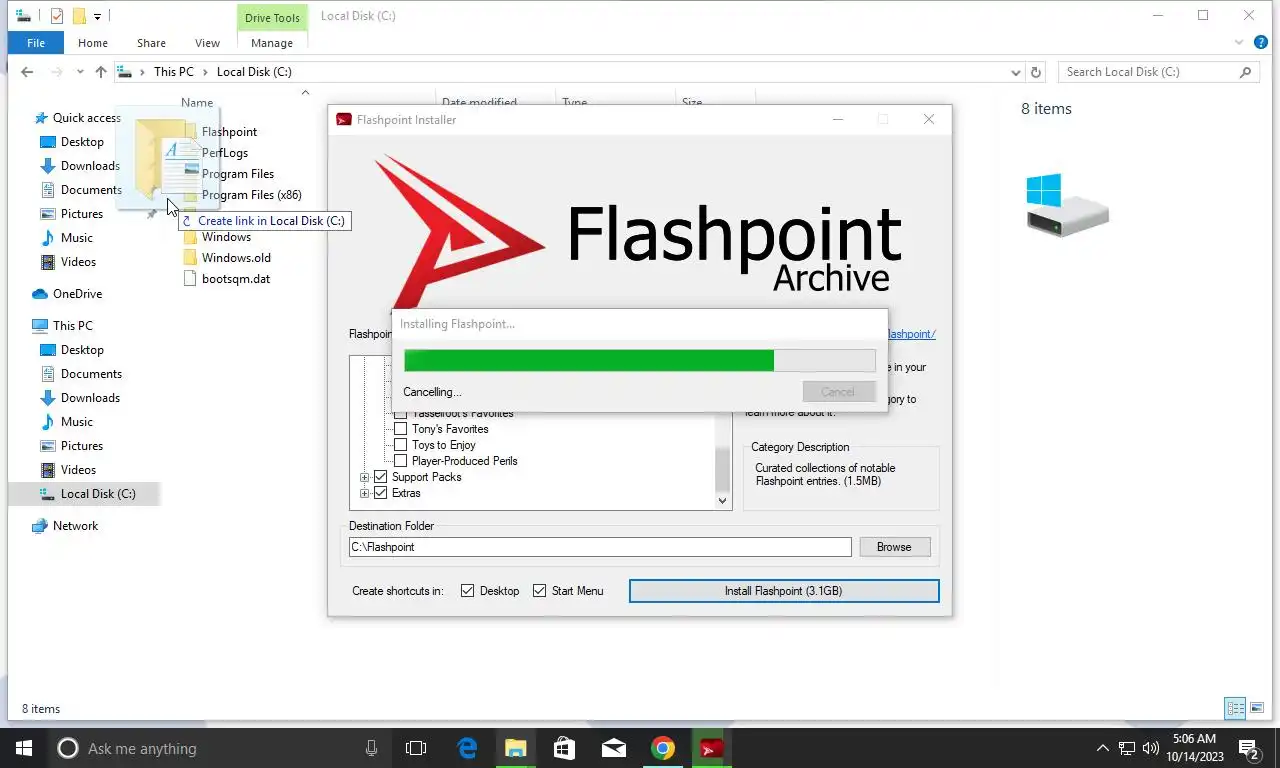
Task: Refresh the Local Disk (C:) view
Action: [1036, 72]
